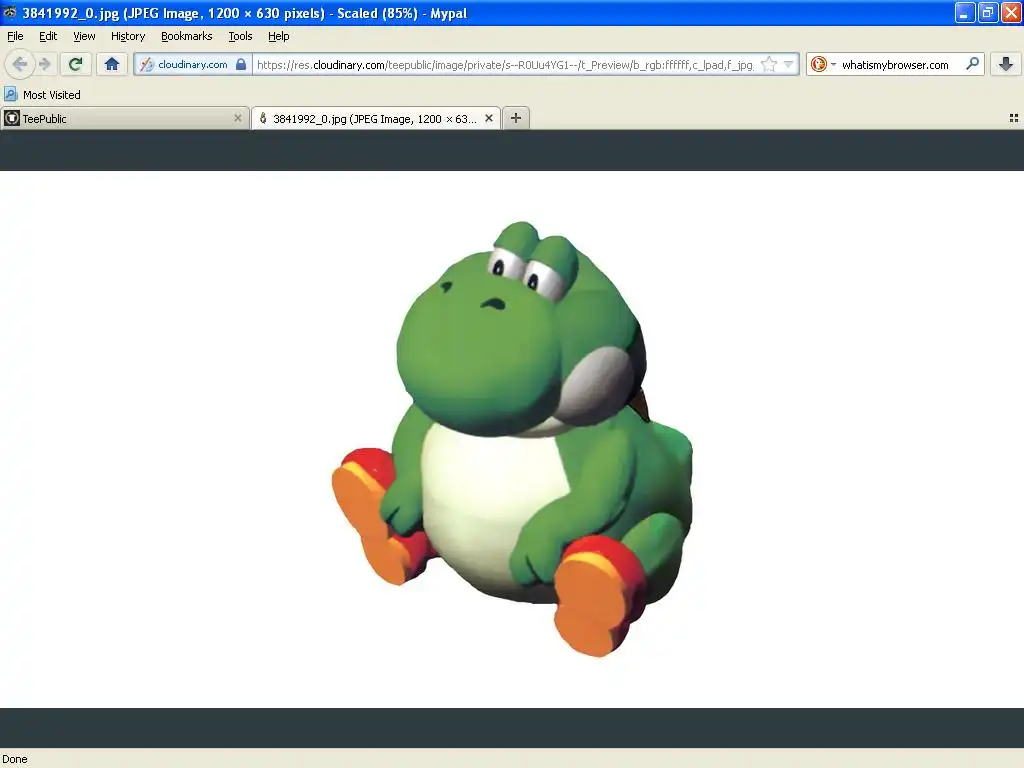
Task: Open the View menu
Action: click(x=84, y=36)
